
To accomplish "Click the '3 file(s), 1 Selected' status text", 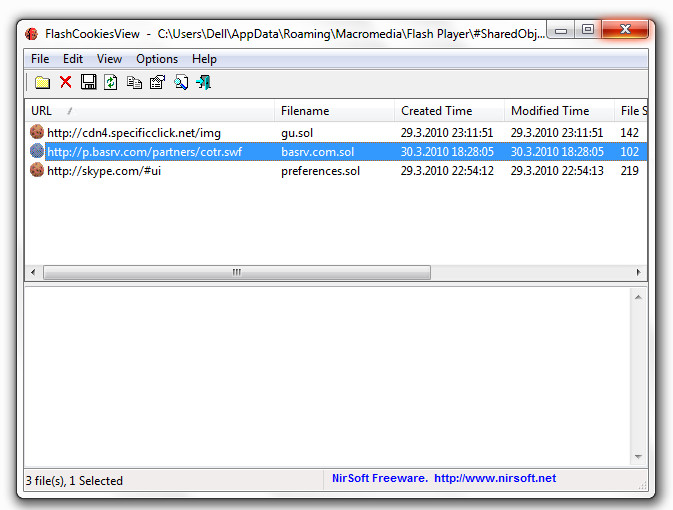I will pos(74,481).
